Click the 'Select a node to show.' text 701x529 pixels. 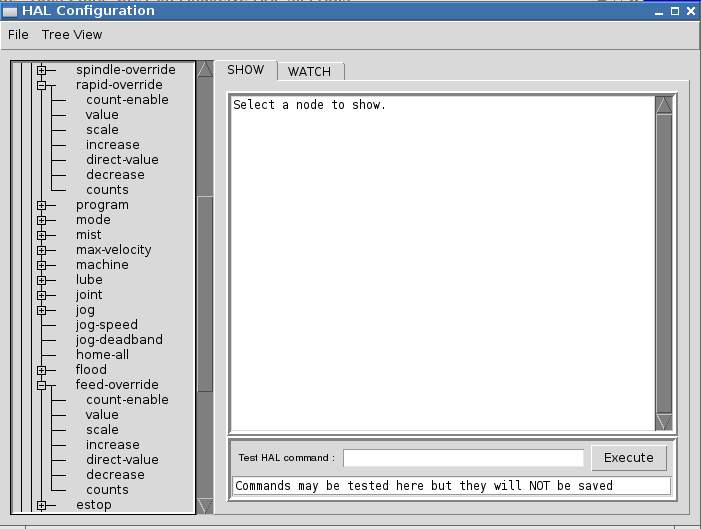[309, 105]
